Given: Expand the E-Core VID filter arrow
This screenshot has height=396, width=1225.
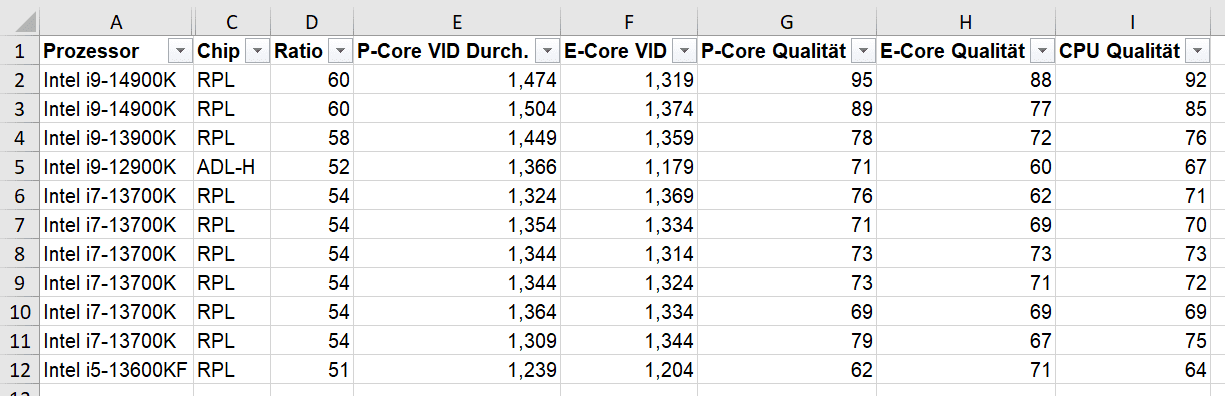Looking at the screenshot, I should click(x=684, y=51).
